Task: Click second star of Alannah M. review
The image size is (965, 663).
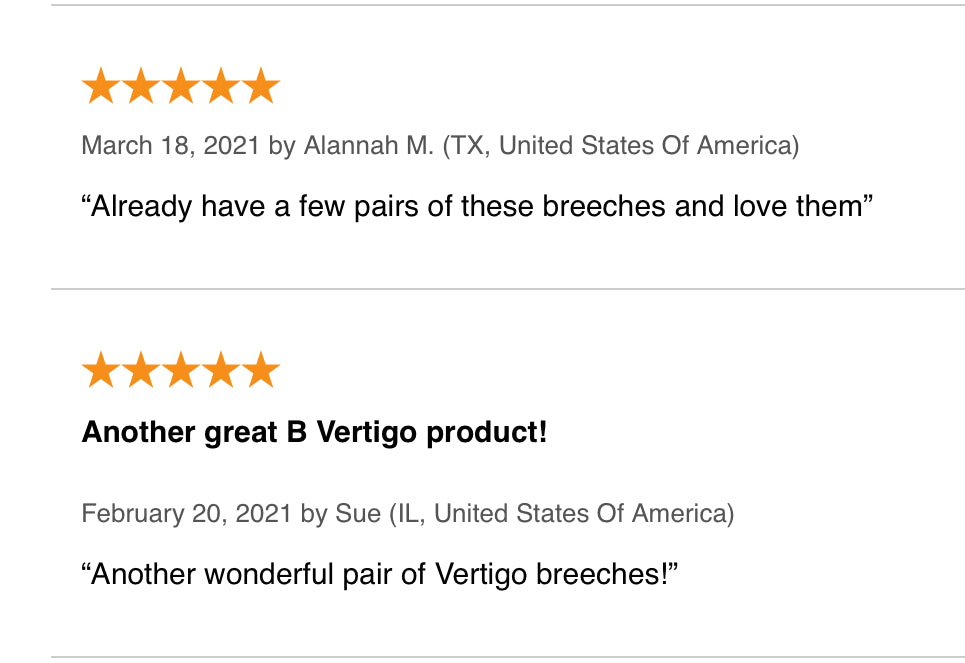Action: (x=141, y=86)
